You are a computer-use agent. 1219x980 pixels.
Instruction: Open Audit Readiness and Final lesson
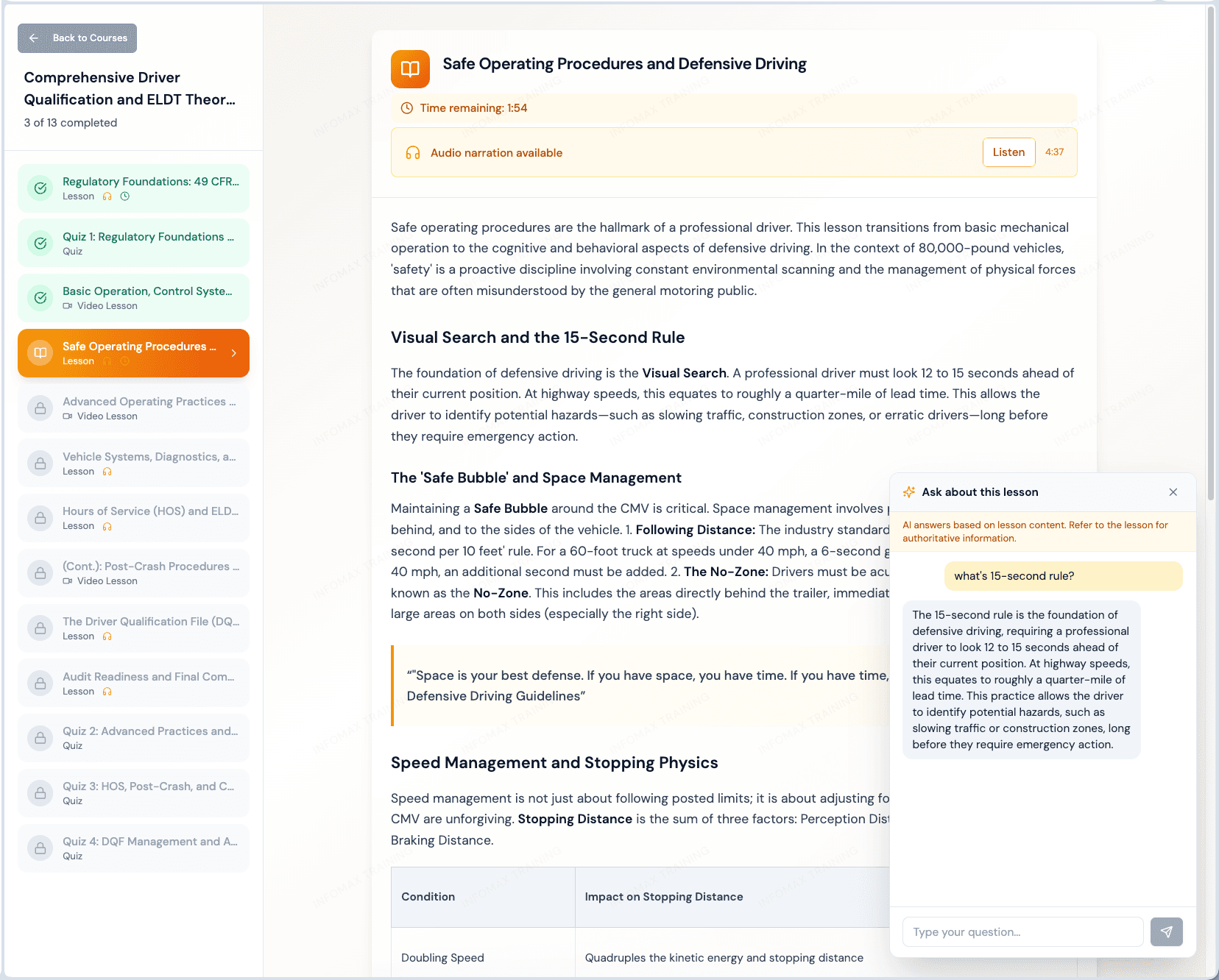pyautogui.click(x=149, y=683)
